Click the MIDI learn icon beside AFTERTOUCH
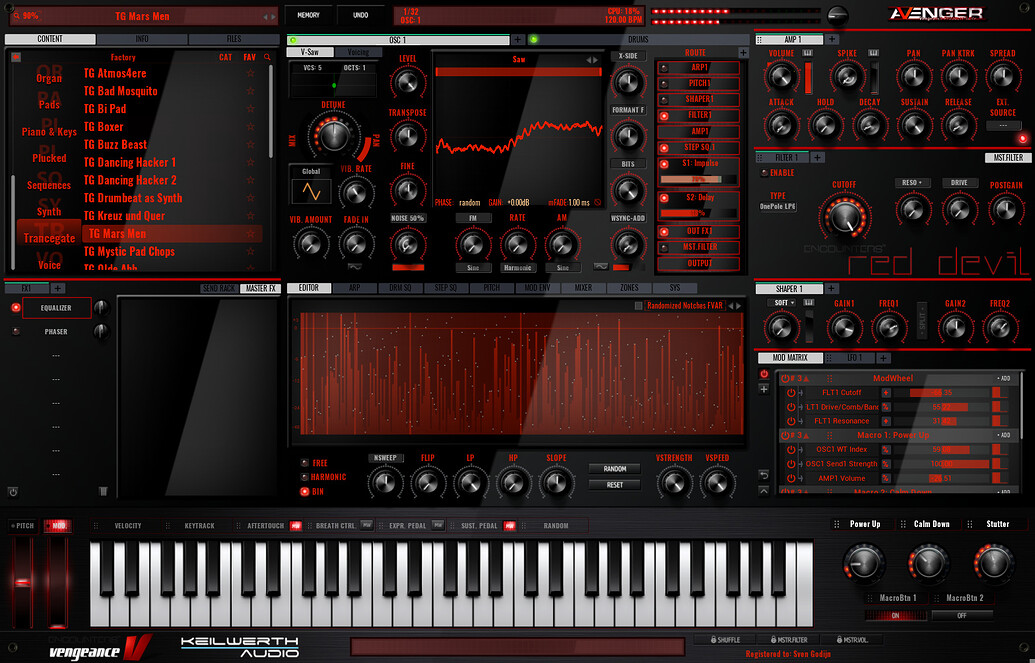This screenshot has height=663, width=1035. pyautogui.click(x=294, y=525)
